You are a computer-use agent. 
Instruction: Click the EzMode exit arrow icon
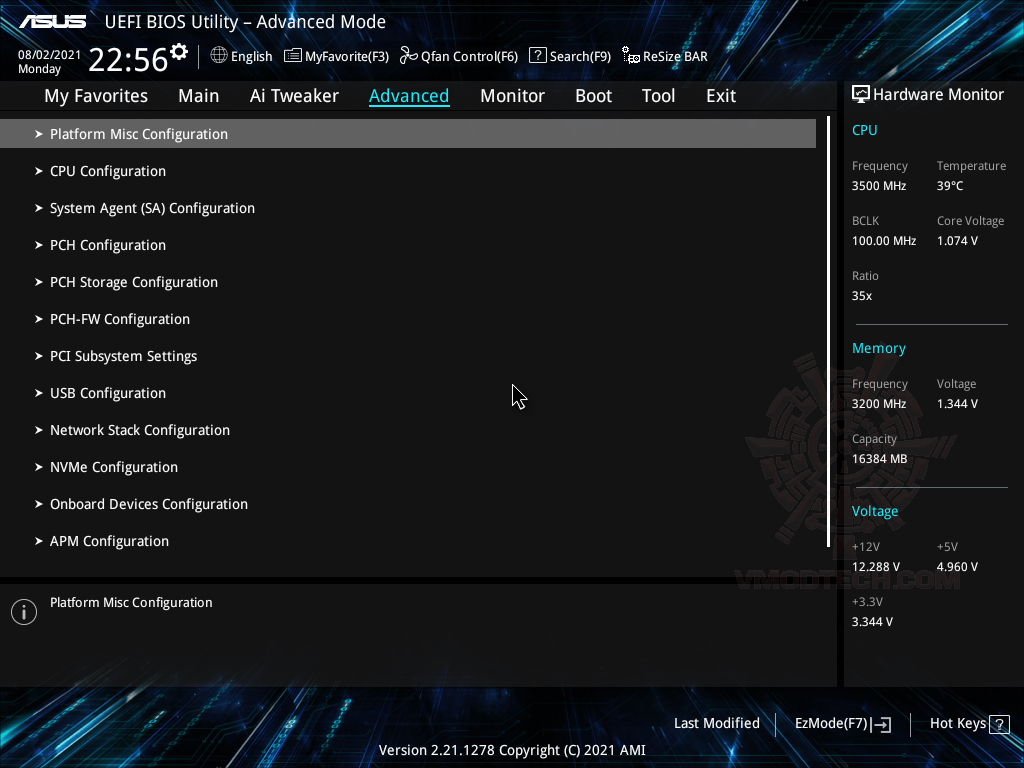pos(881,724)
